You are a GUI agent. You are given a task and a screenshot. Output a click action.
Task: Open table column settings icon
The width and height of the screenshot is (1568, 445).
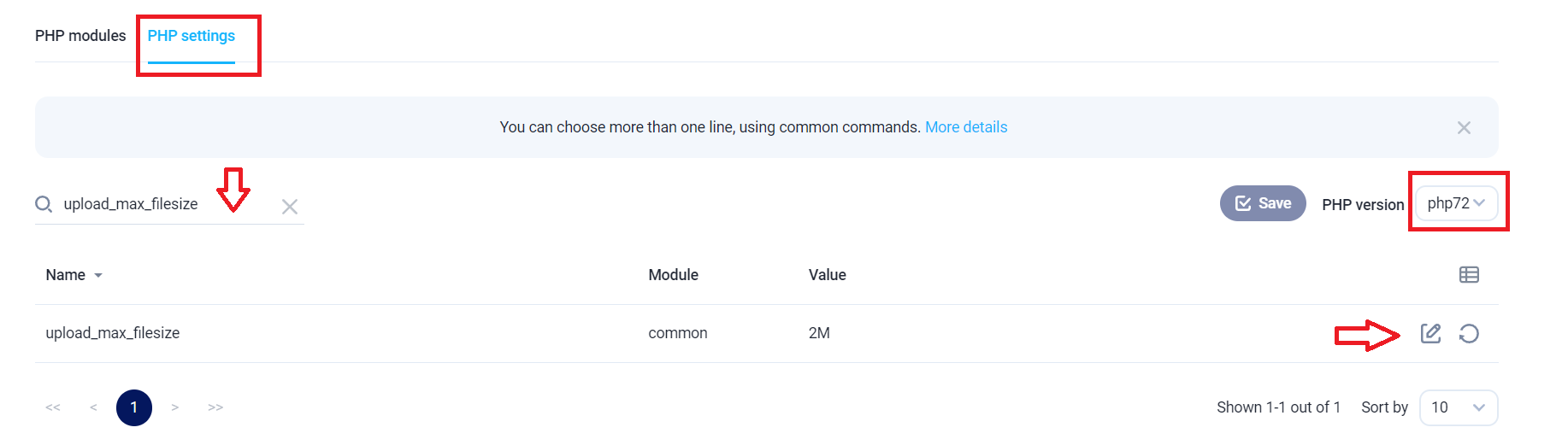[1469, 275]
